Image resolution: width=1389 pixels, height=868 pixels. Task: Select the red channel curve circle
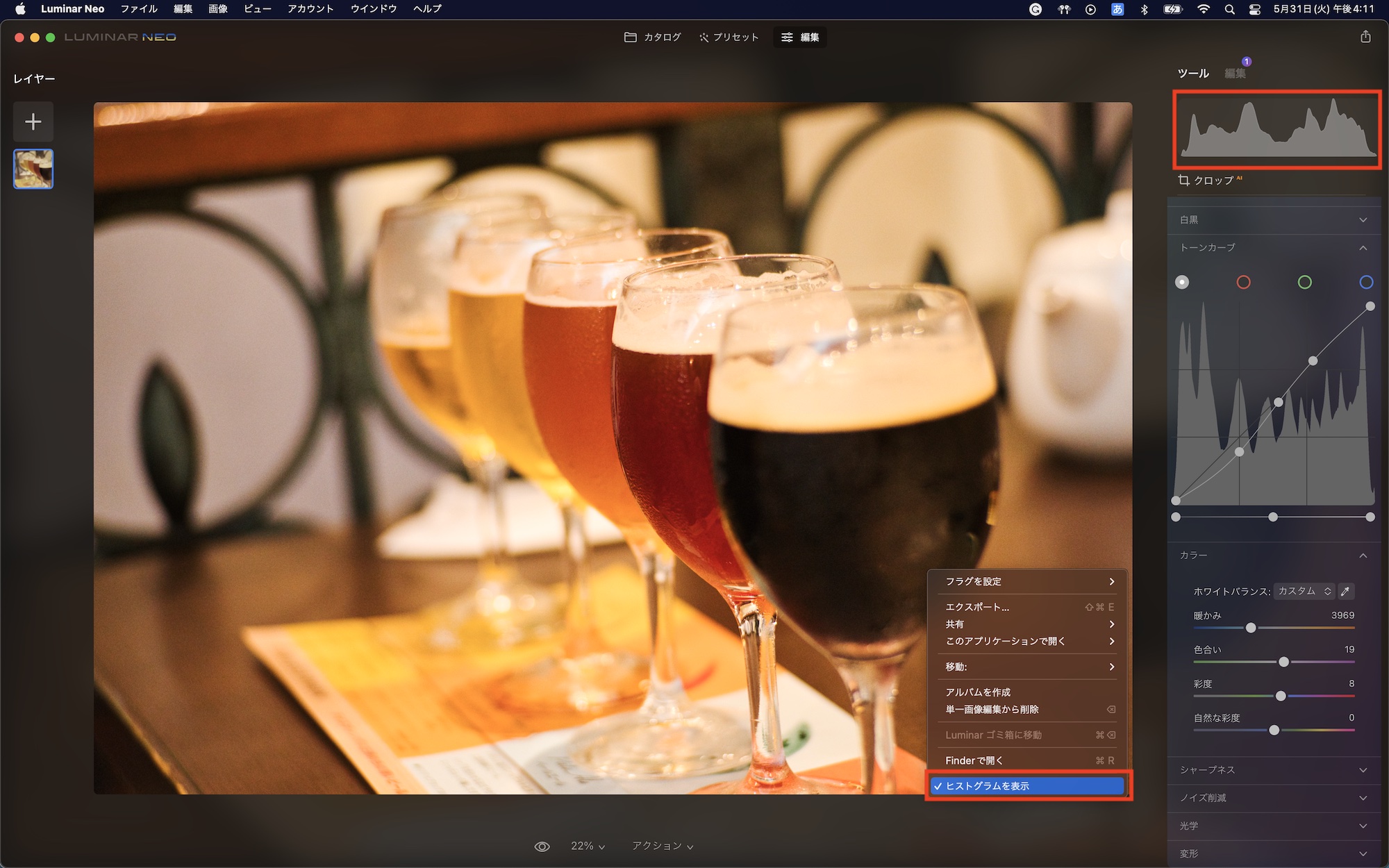tap(1243, 283)
